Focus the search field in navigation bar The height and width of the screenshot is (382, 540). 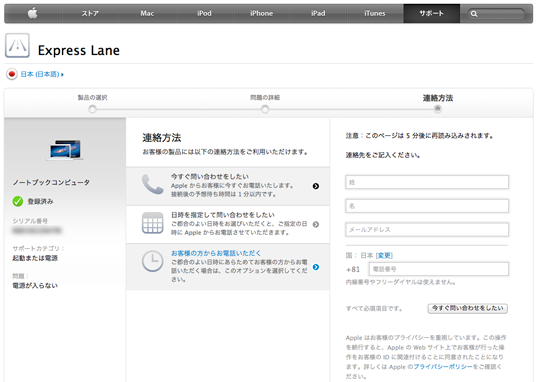(x=496, y=14)
